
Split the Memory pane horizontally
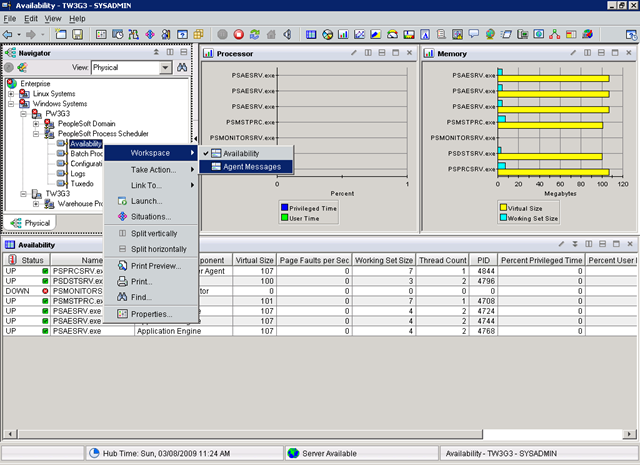point(601,53)
